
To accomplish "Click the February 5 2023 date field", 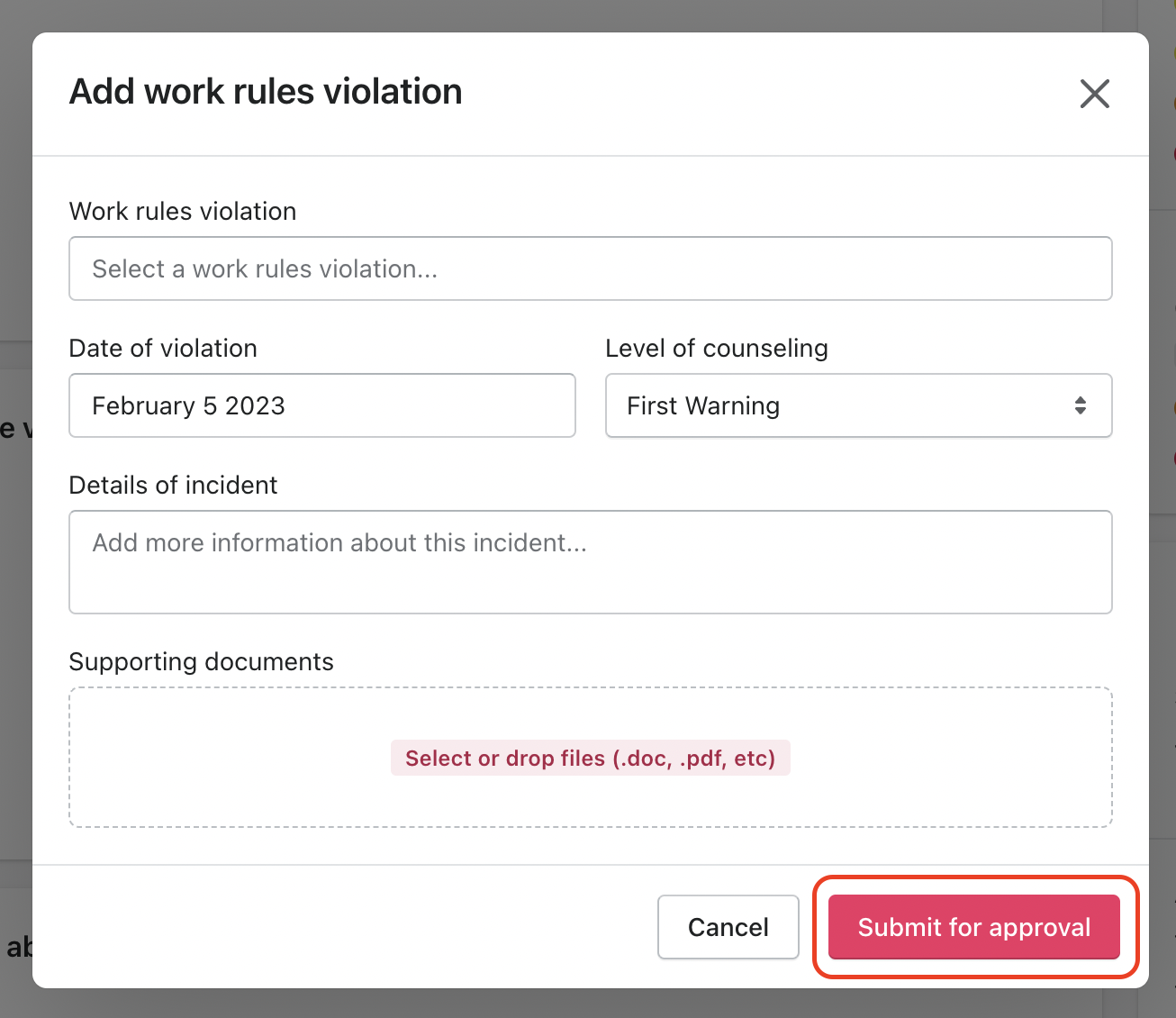I will pos(321,405).
